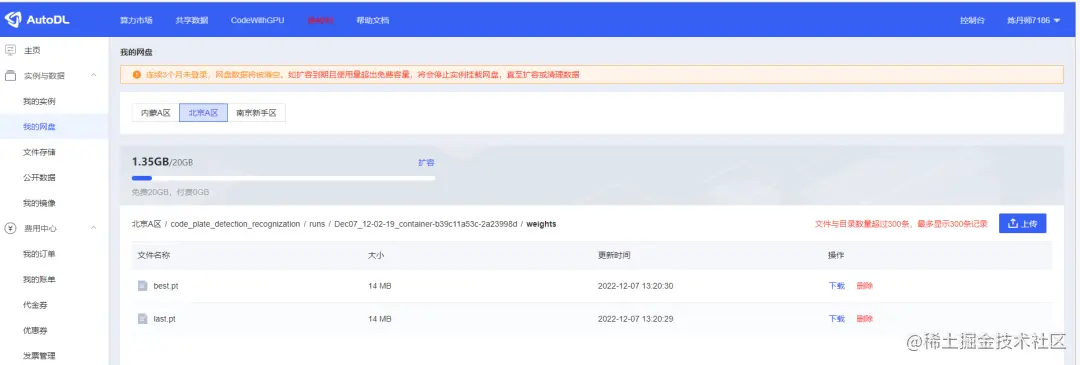Click 北京A区 in the breadcrumb path
This screenshot has width=1080, height=365.
[x=146, y=224]
